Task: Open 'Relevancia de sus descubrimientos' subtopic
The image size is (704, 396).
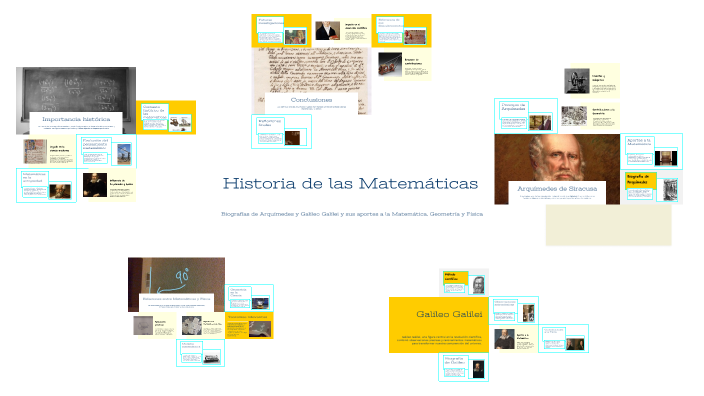Action: 401,31
